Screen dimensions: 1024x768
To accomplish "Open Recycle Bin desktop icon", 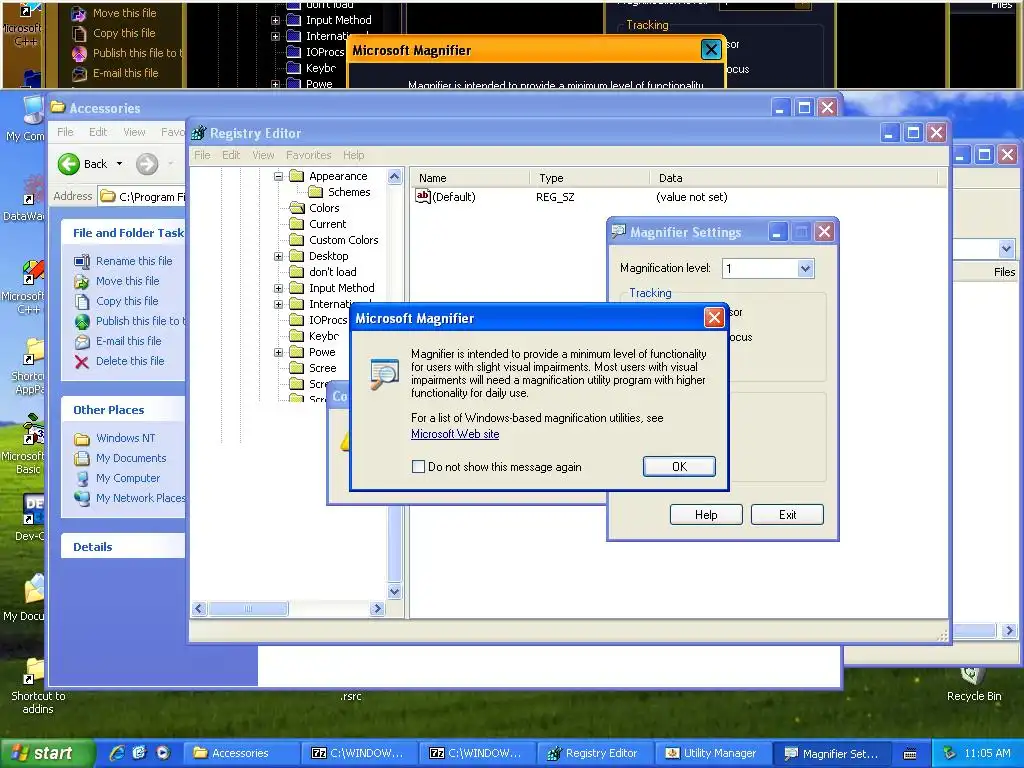I will click(x=974, y=682).
